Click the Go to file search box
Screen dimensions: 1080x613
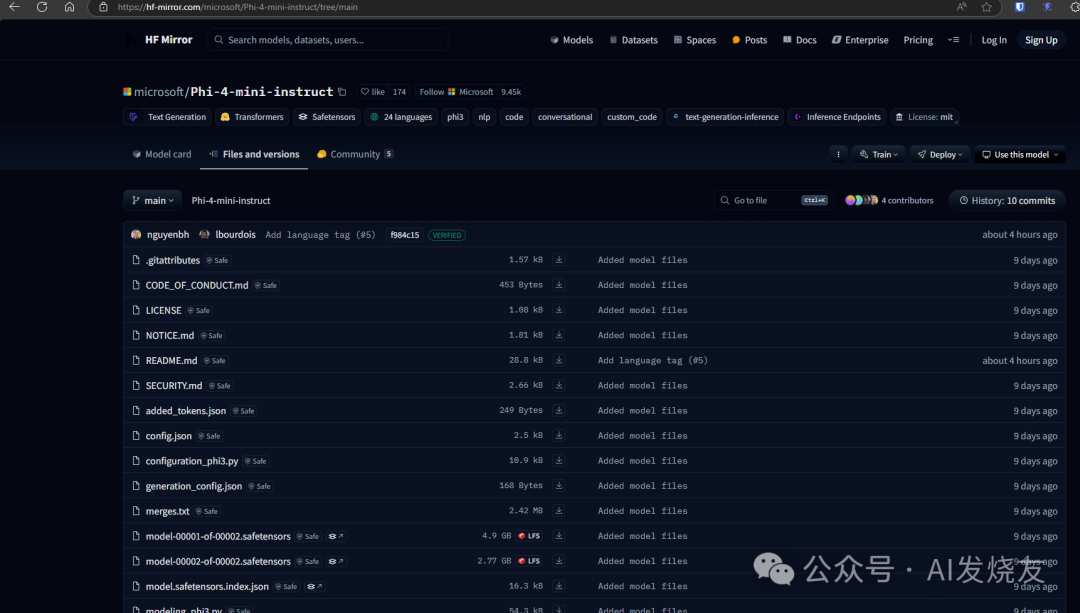773,200
